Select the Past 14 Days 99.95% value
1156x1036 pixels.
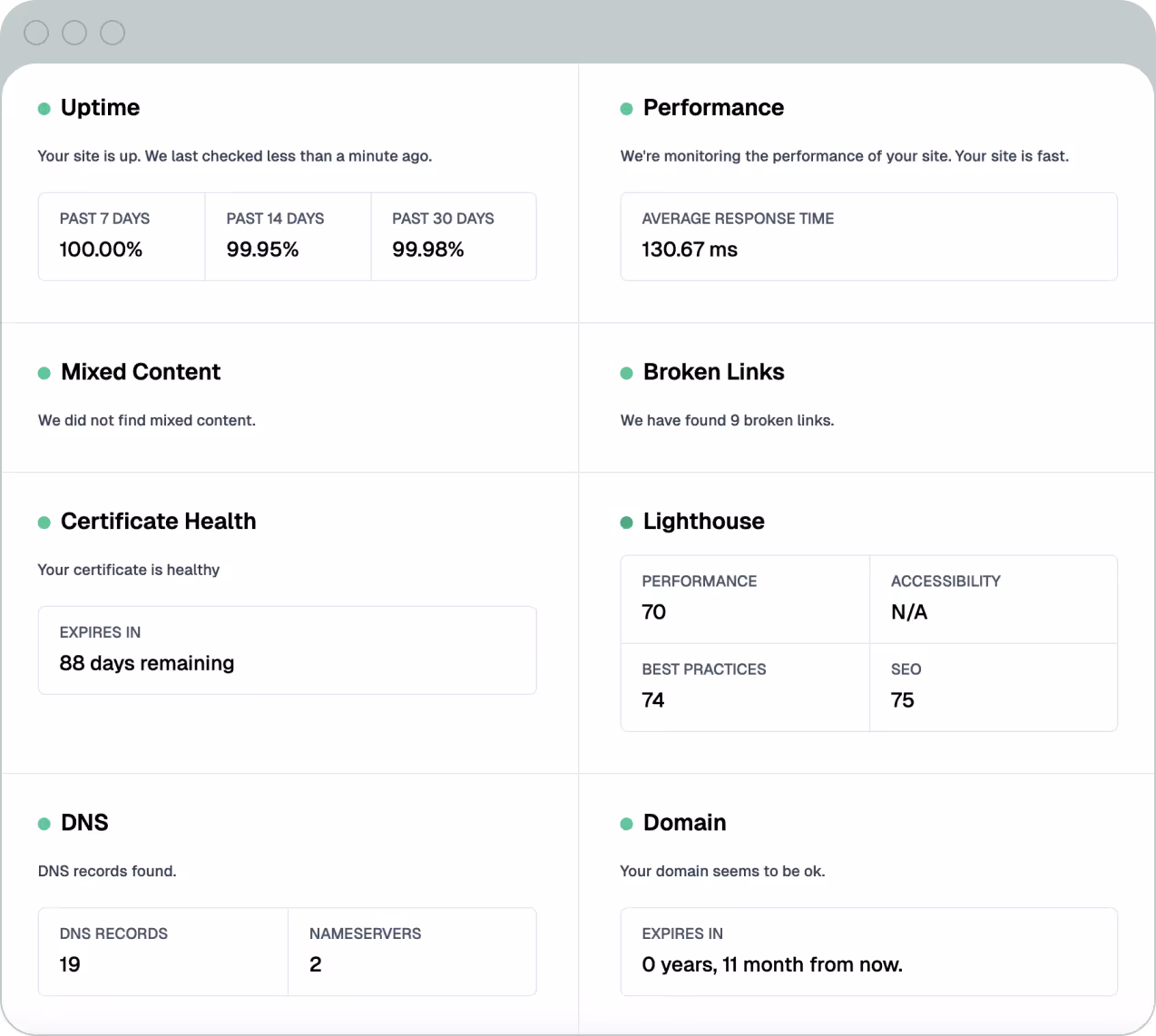click(262, 249)
